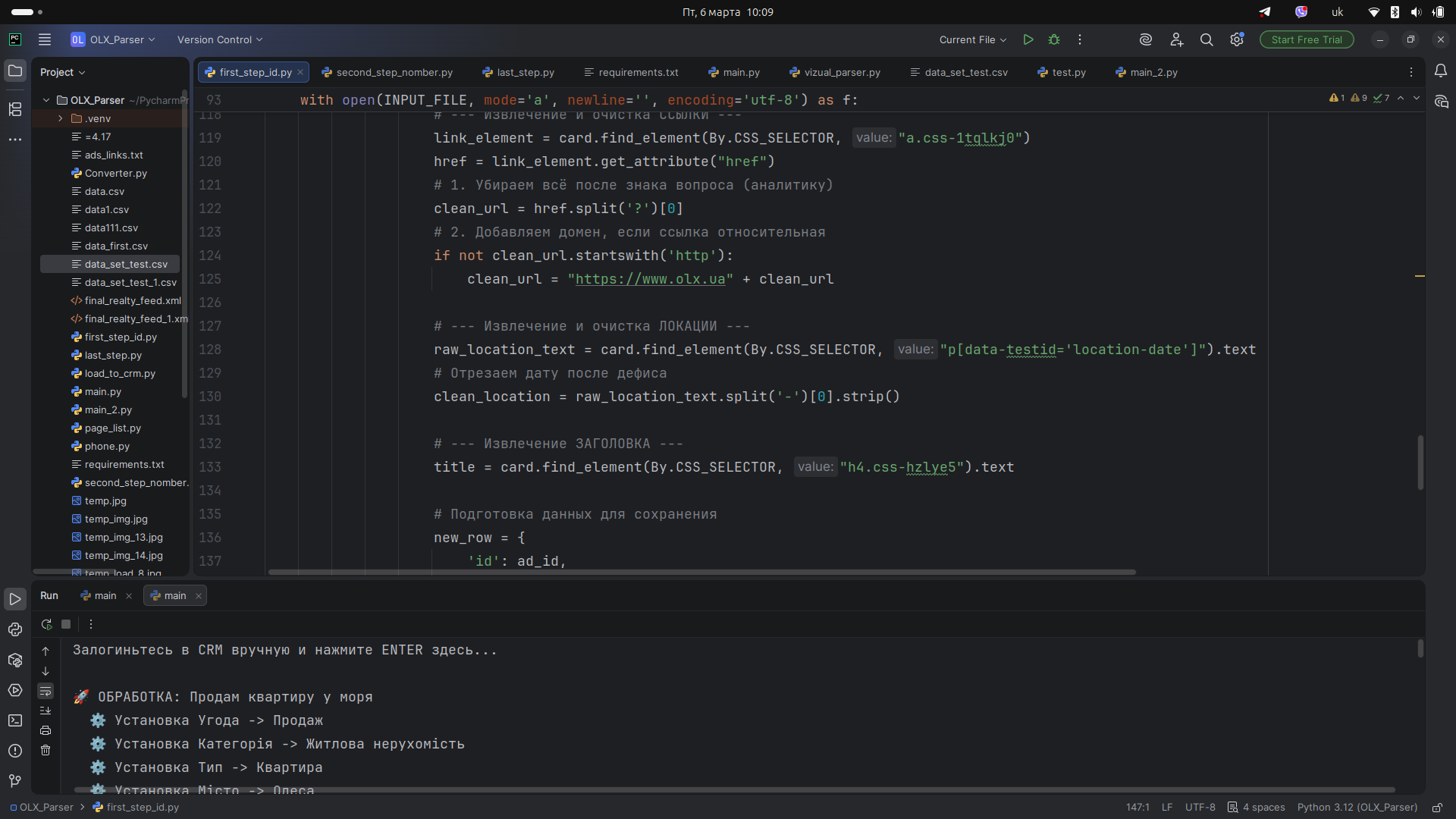Open the requirements.txt editor tab
The width and height of the screenshot is (1456, 819).
coord(631,72)
